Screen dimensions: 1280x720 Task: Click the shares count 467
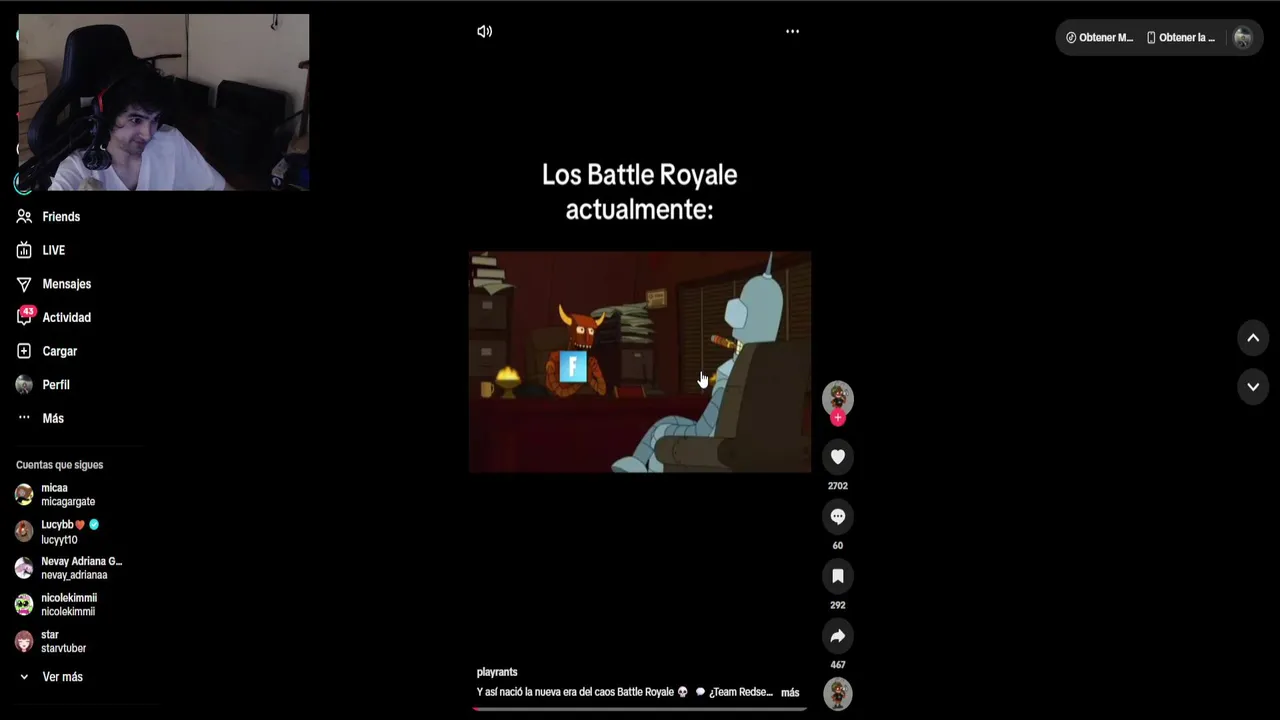point(838,665)
